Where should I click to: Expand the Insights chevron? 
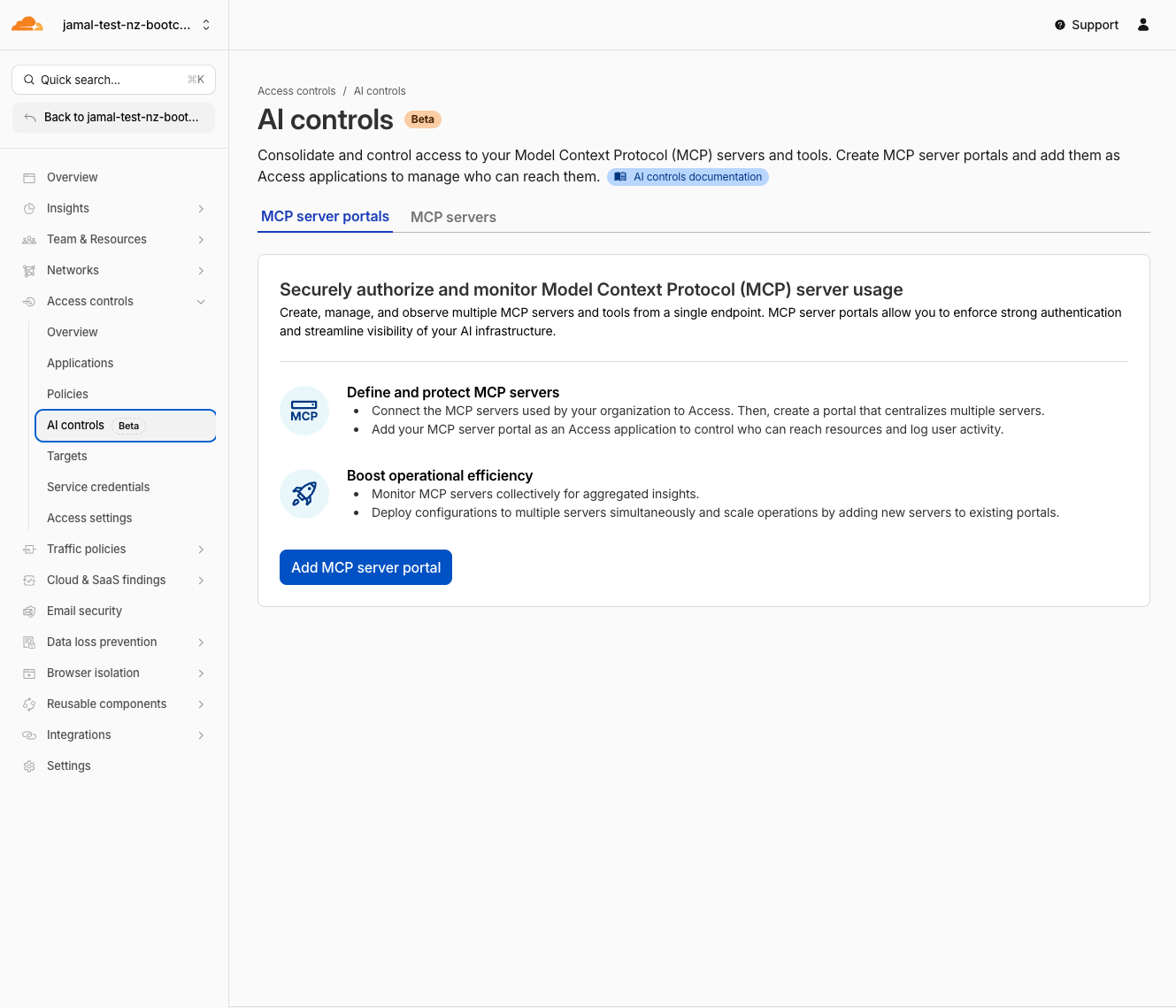coord(201,209)
